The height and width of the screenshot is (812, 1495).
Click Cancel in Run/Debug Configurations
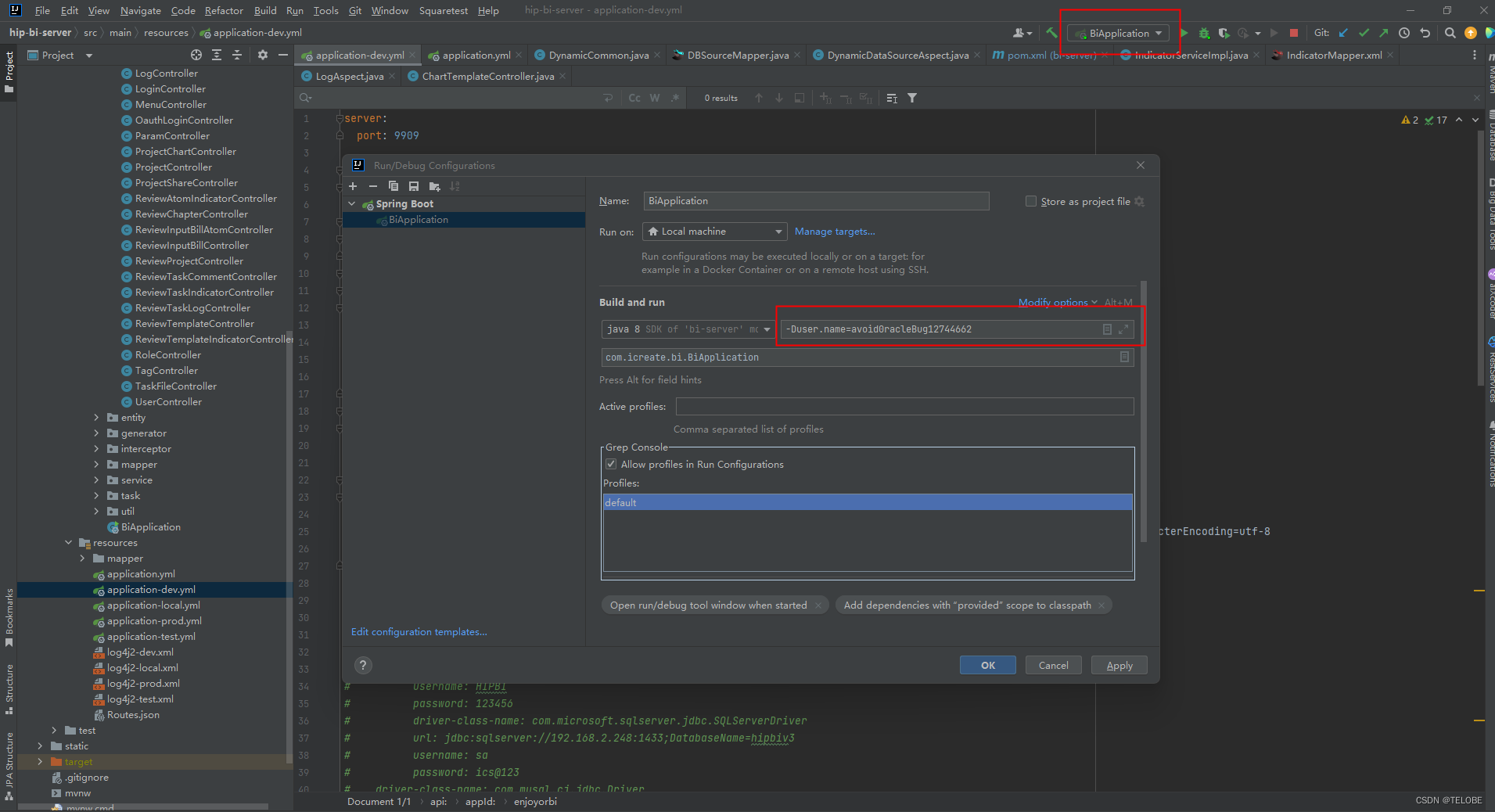[x=1053, y=665]
